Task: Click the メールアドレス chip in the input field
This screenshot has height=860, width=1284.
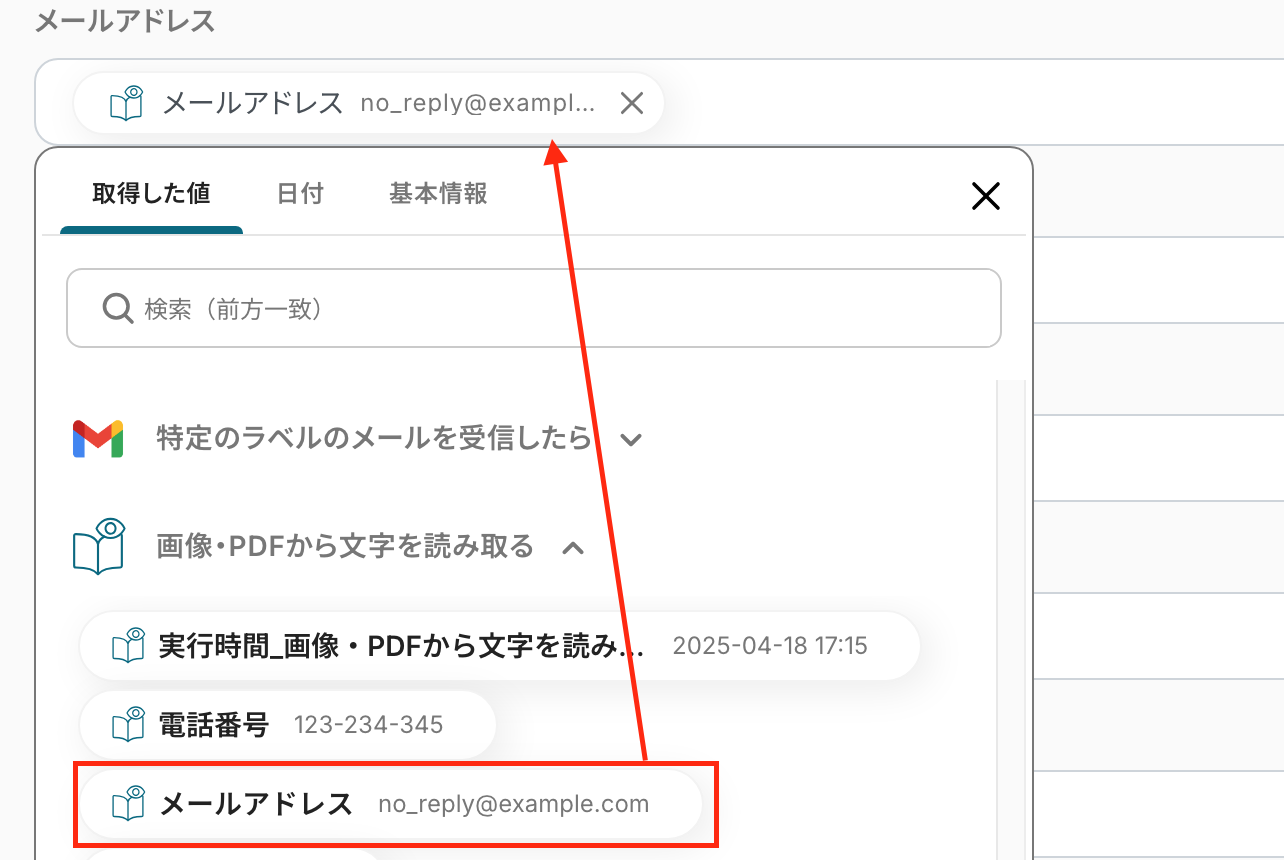Action: (369, 103)
